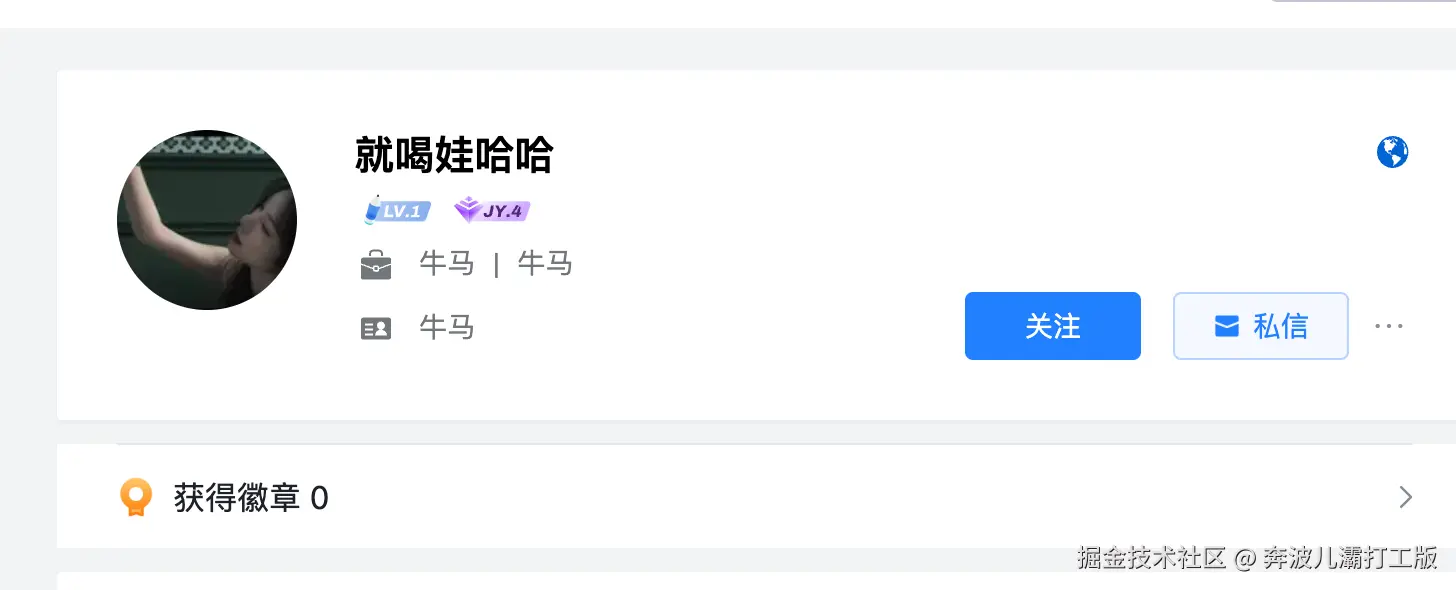Click the 牛马 job title next to the briefcase
This screenshot has height=590, width=1456.
point(447,264)
